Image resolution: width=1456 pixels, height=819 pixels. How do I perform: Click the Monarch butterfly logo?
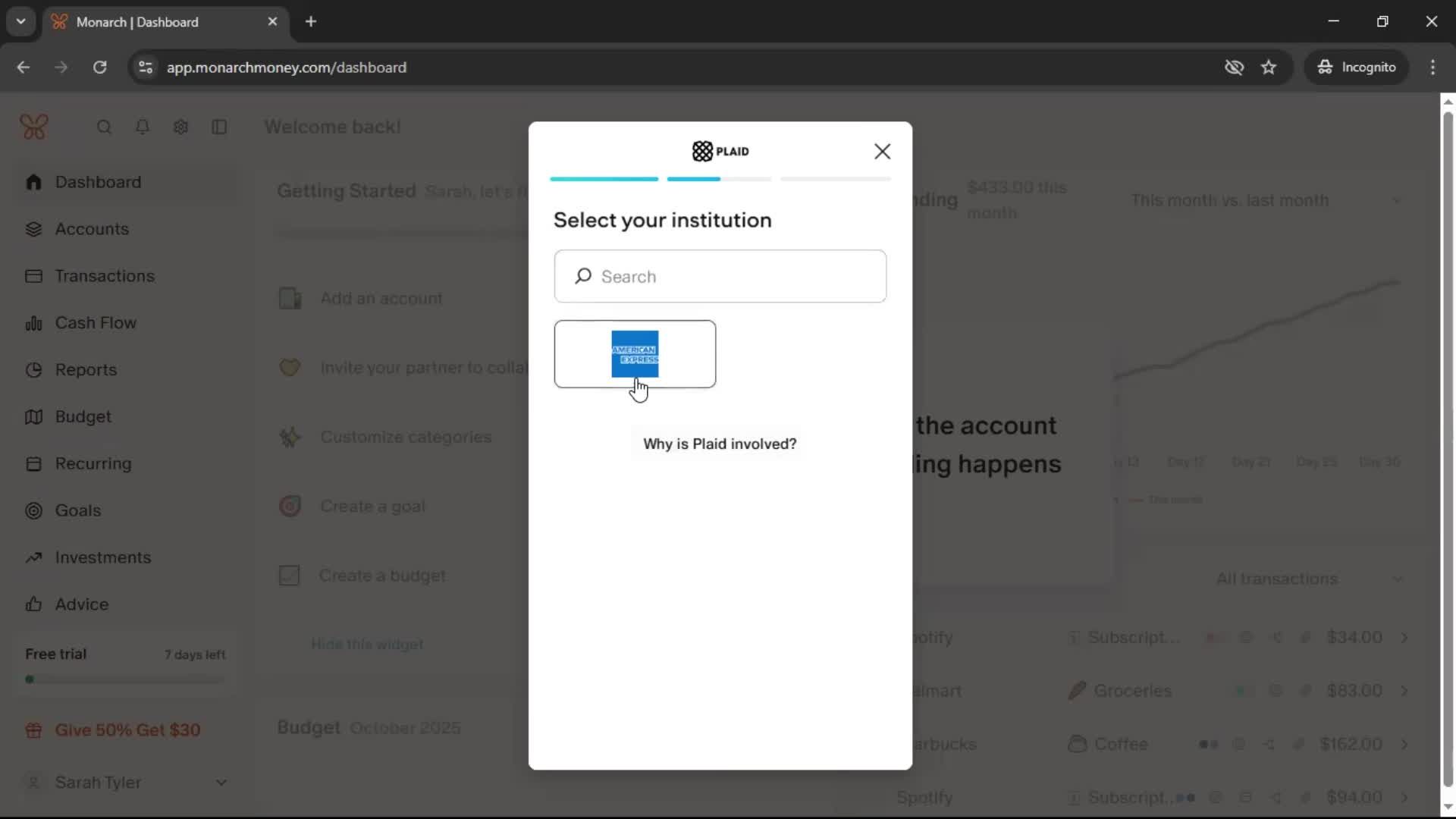(34, 127)
